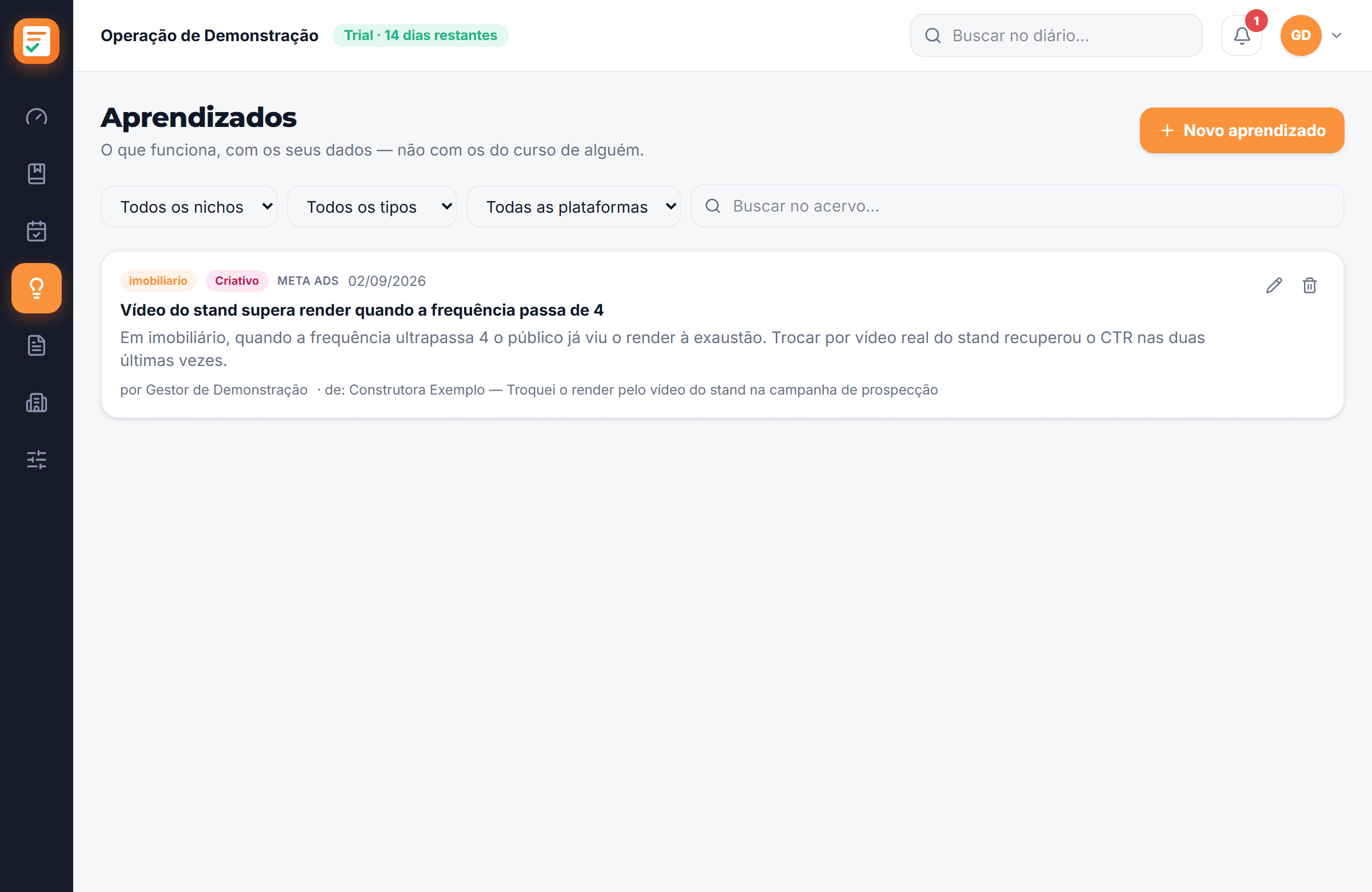Viewport: 1372px width, 892px height.
Task: Open the notifications bell
Action: pyautogui.click(x=1241, y=35)
